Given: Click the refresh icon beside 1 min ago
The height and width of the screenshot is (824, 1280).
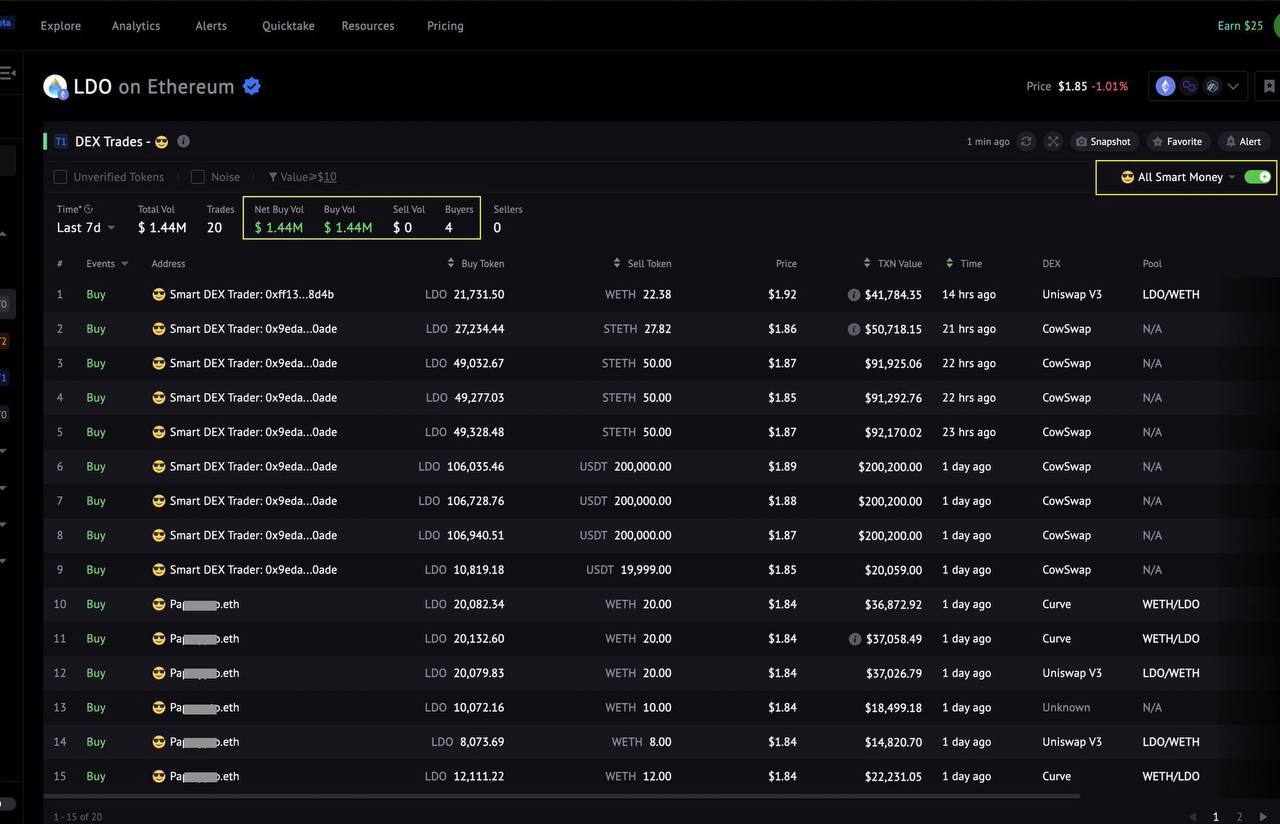Looking at the screenshot, I should 1026,141.
